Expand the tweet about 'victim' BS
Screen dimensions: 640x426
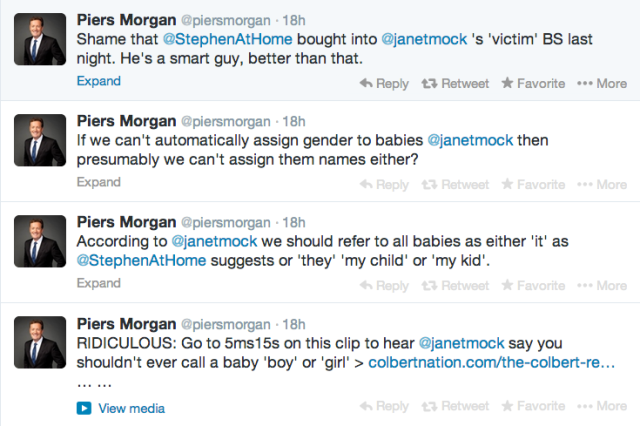[99, 81]
